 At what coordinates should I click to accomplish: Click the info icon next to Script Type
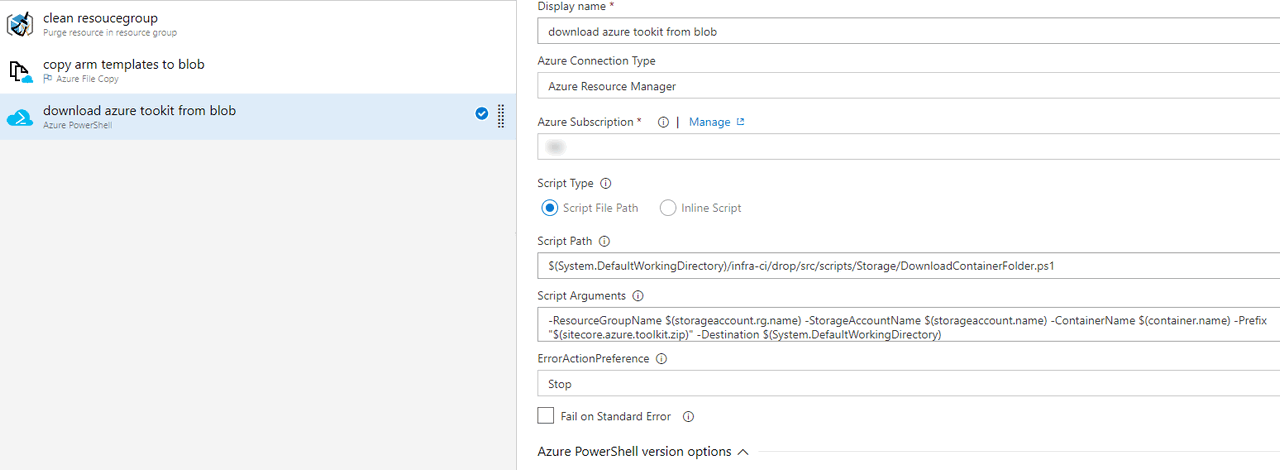point(606,184)
